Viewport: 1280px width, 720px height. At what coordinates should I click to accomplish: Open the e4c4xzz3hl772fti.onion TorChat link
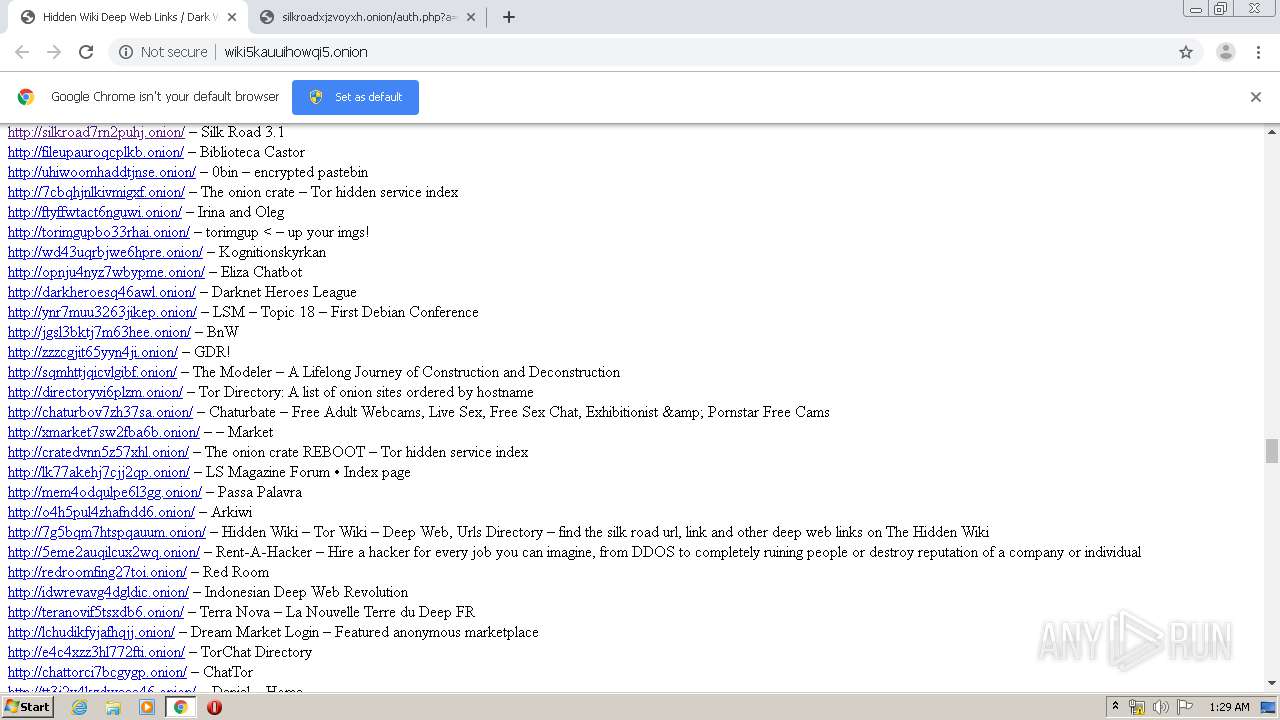[96, 652]
